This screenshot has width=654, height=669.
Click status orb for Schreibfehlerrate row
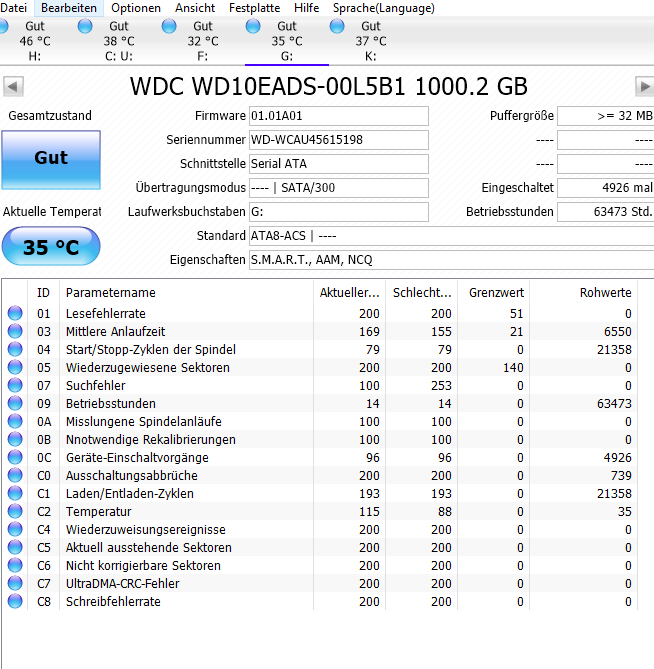(x=15, y=601)
